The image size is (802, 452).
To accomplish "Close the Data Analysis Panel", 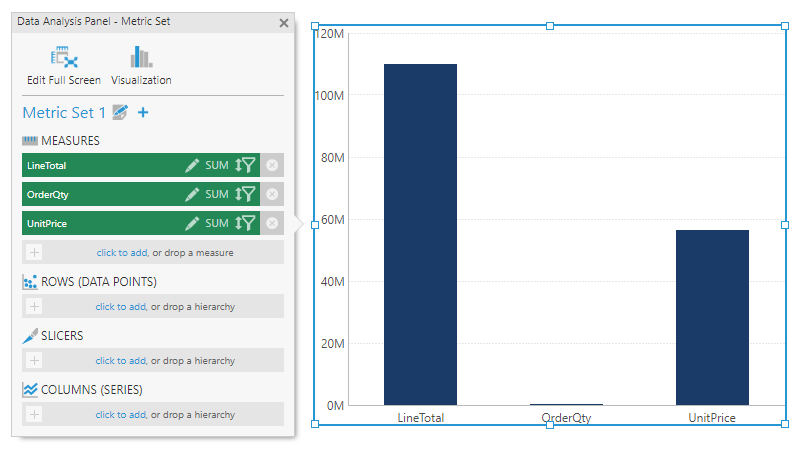I will click(x=284, y=22).
